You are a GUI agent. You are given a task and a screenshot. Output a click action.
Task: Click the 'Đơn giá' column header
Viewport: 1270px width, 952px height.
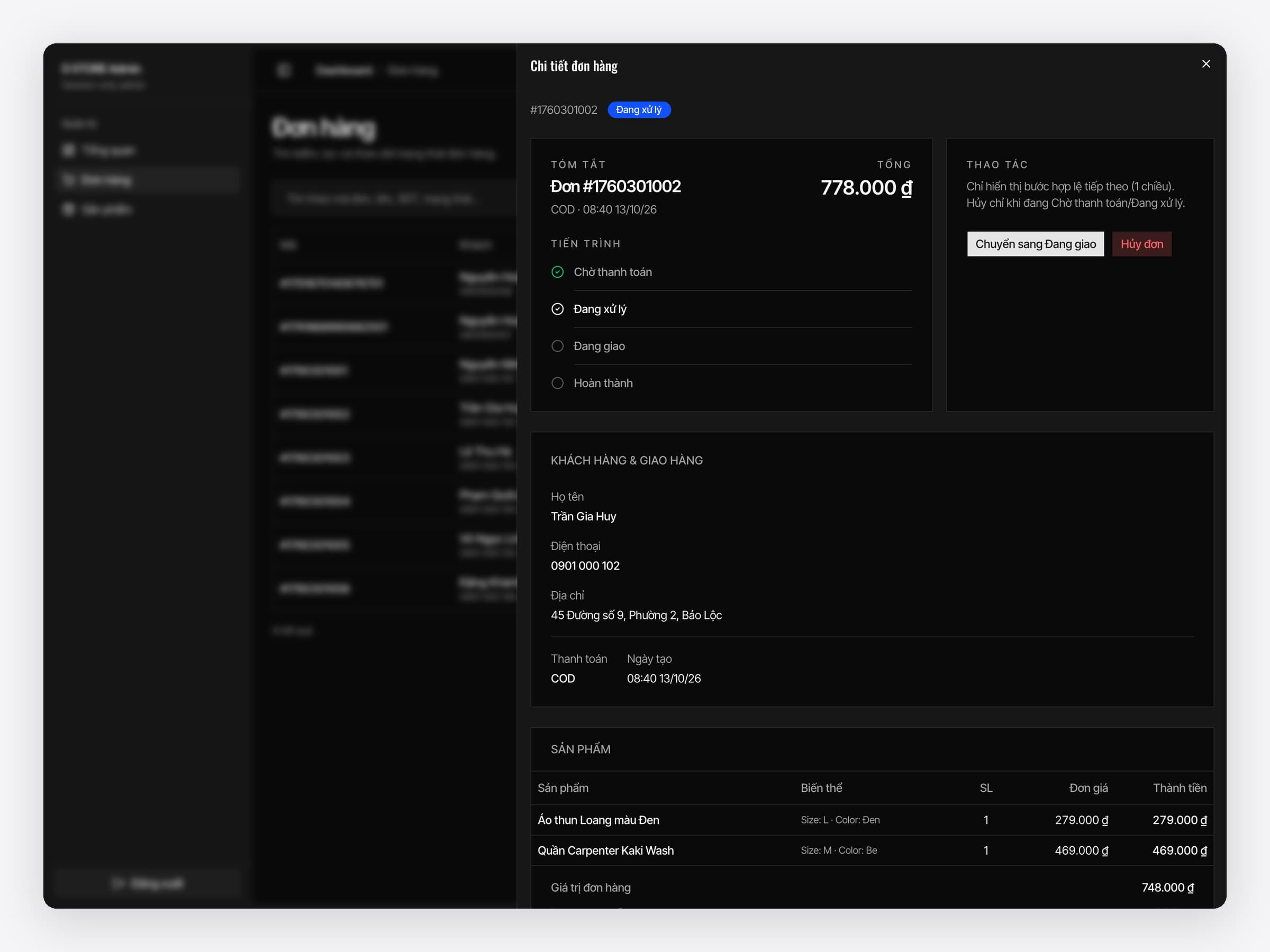[x=1088, y=788]
